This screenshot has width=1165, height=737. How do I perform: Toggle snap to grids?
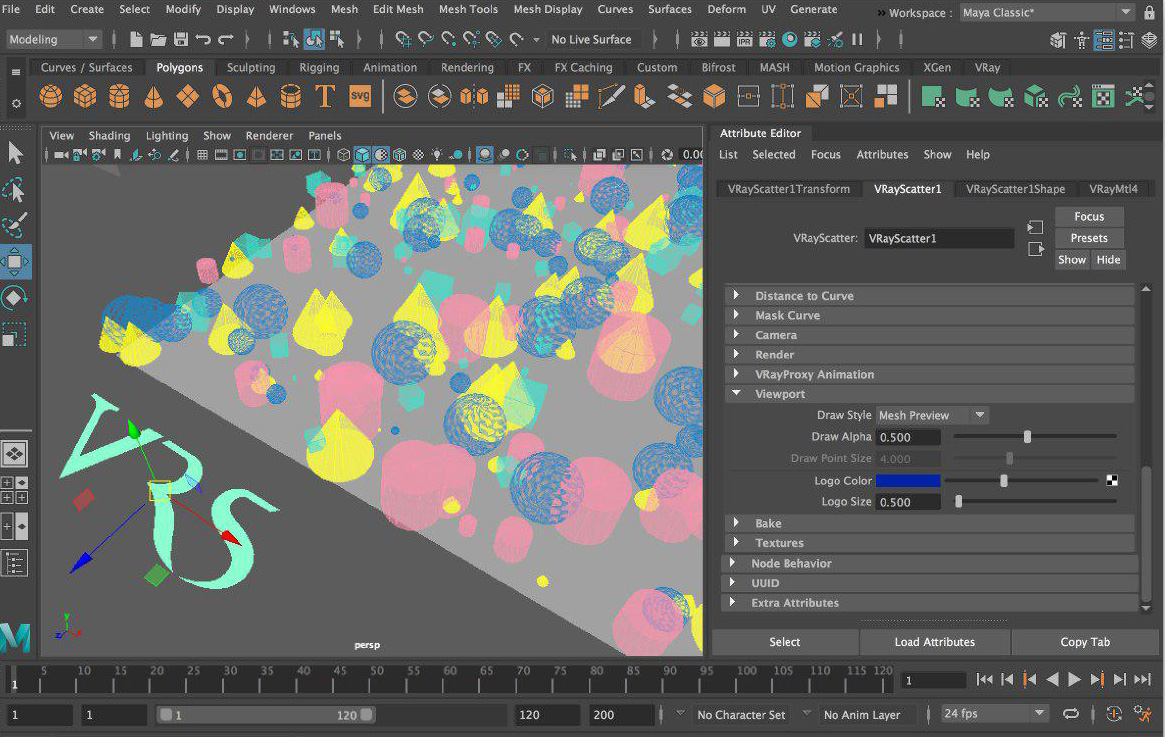pyautogui.click(x=403, y=39)
